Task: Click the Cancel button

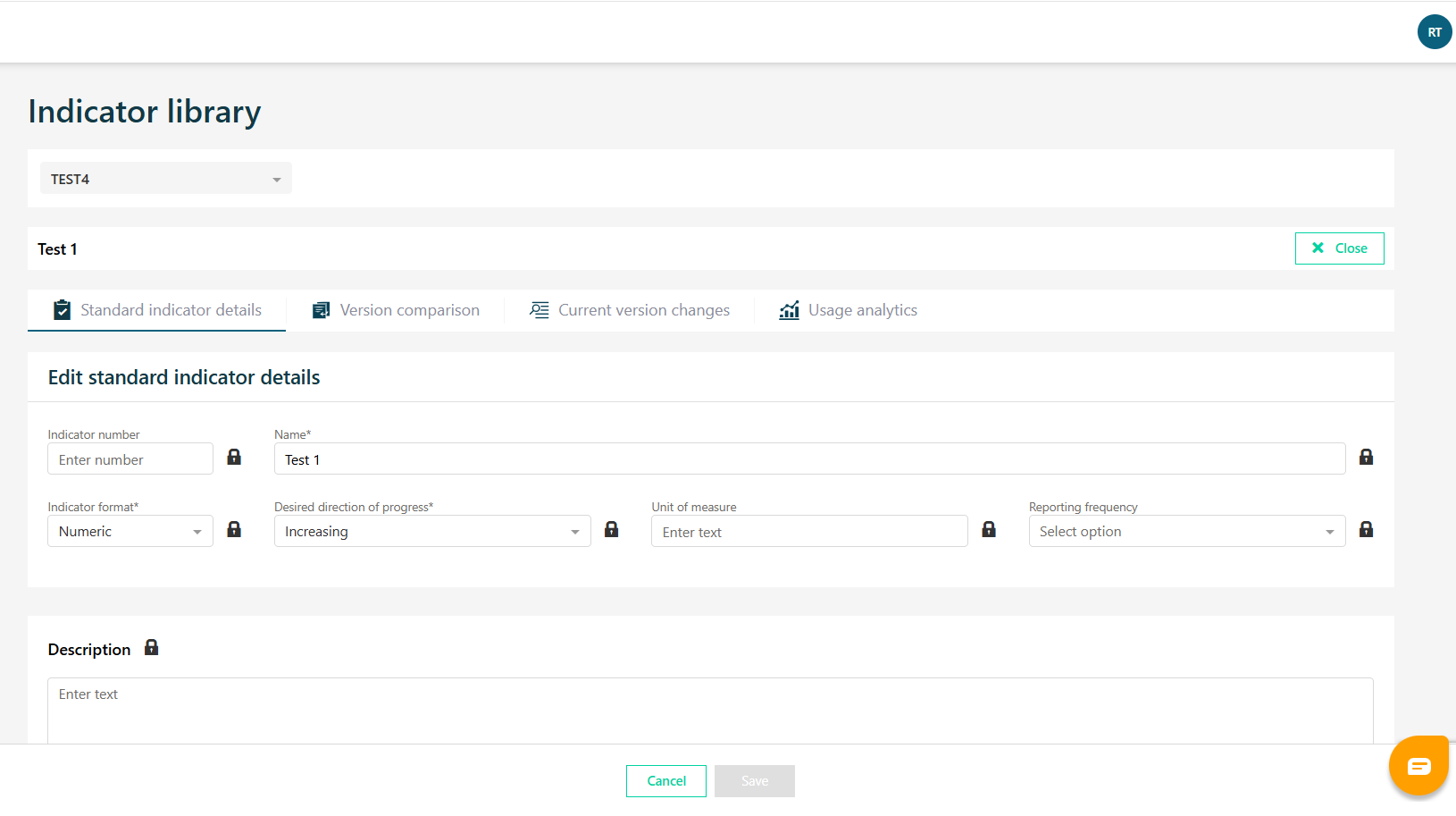Action: pyautogui.click(x=666, y=781)
